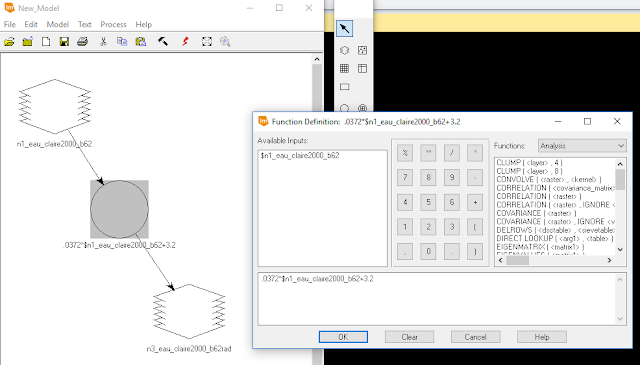Screen dimensions: 640x365
Task: Open the hammer tools icon
Action: click(163, 42)
